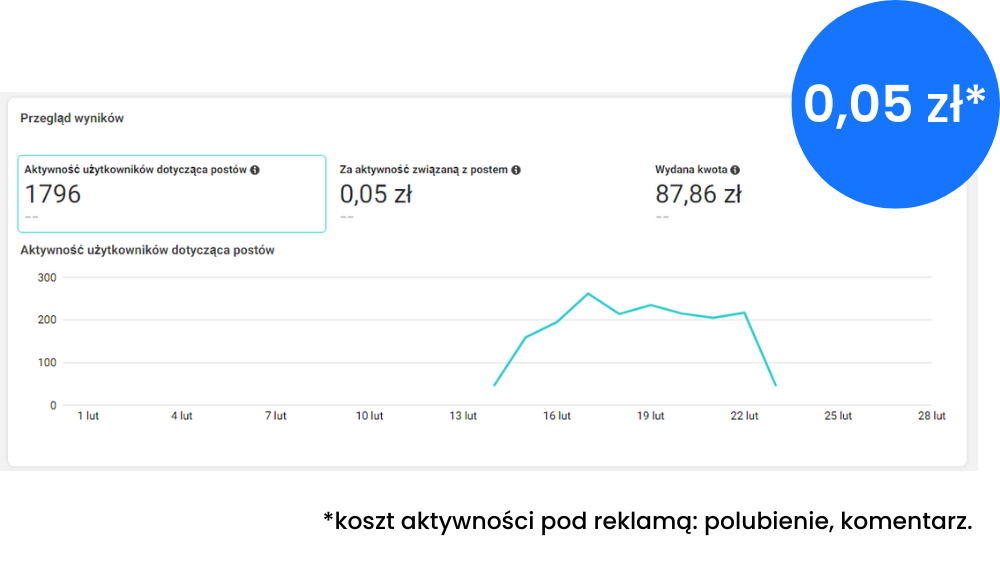
Task: Click the 25 lut date label
Action: 838,416
